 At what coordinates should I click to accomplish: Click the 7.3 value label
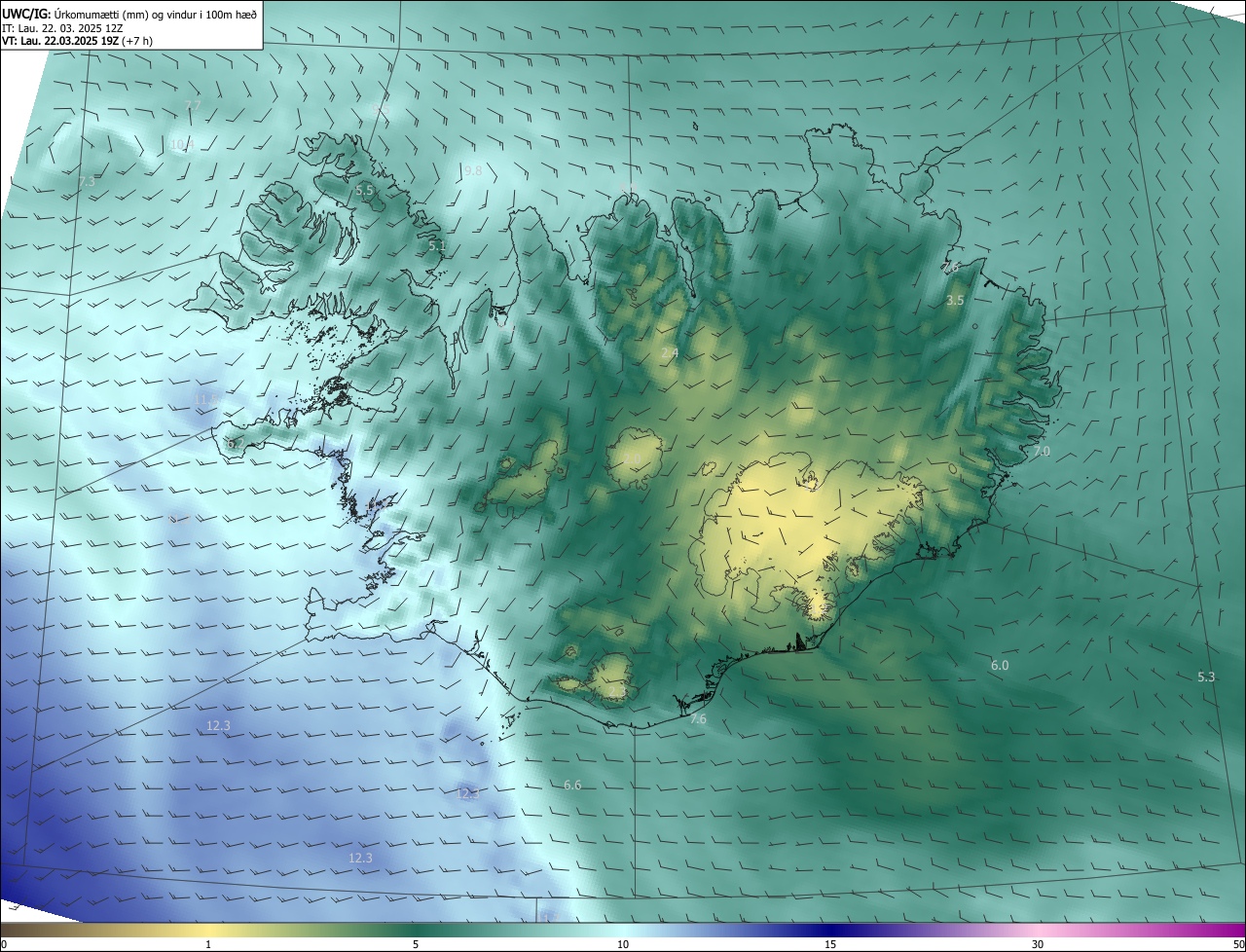coord(87,181)
